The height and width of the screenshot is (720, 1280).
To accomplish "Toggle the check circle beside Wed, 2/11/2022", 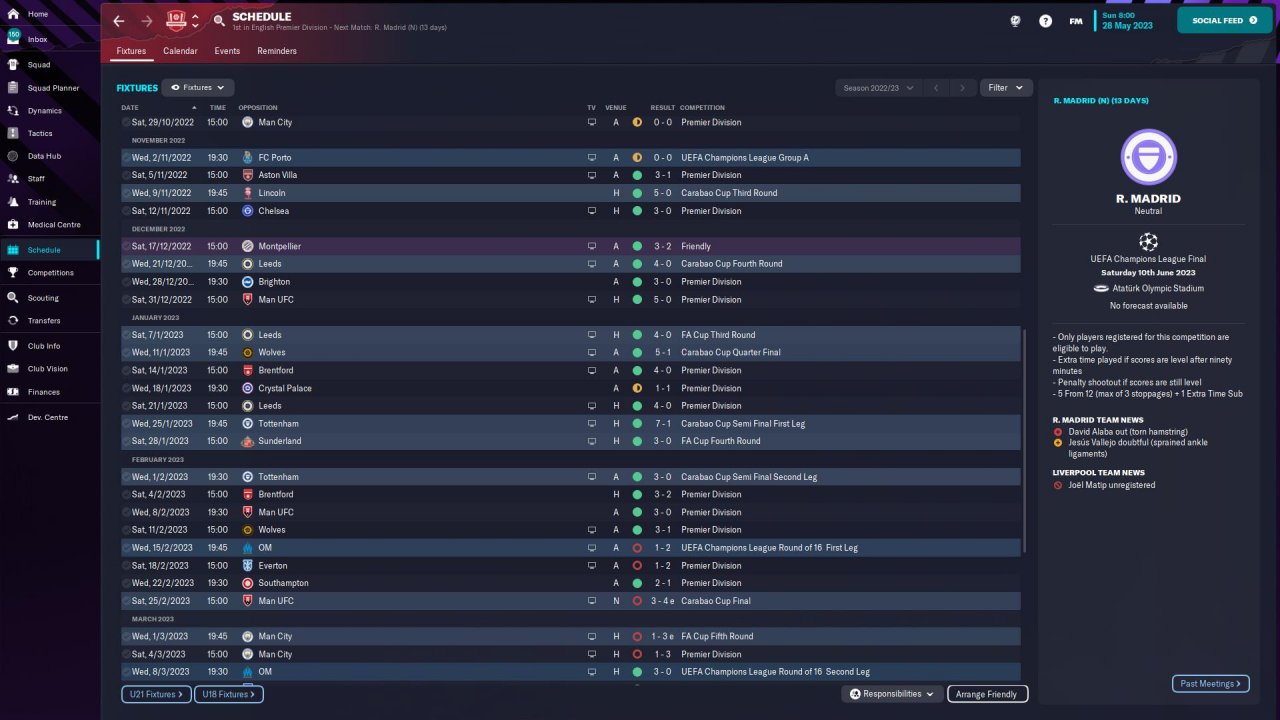I will (x=126, y=157).
